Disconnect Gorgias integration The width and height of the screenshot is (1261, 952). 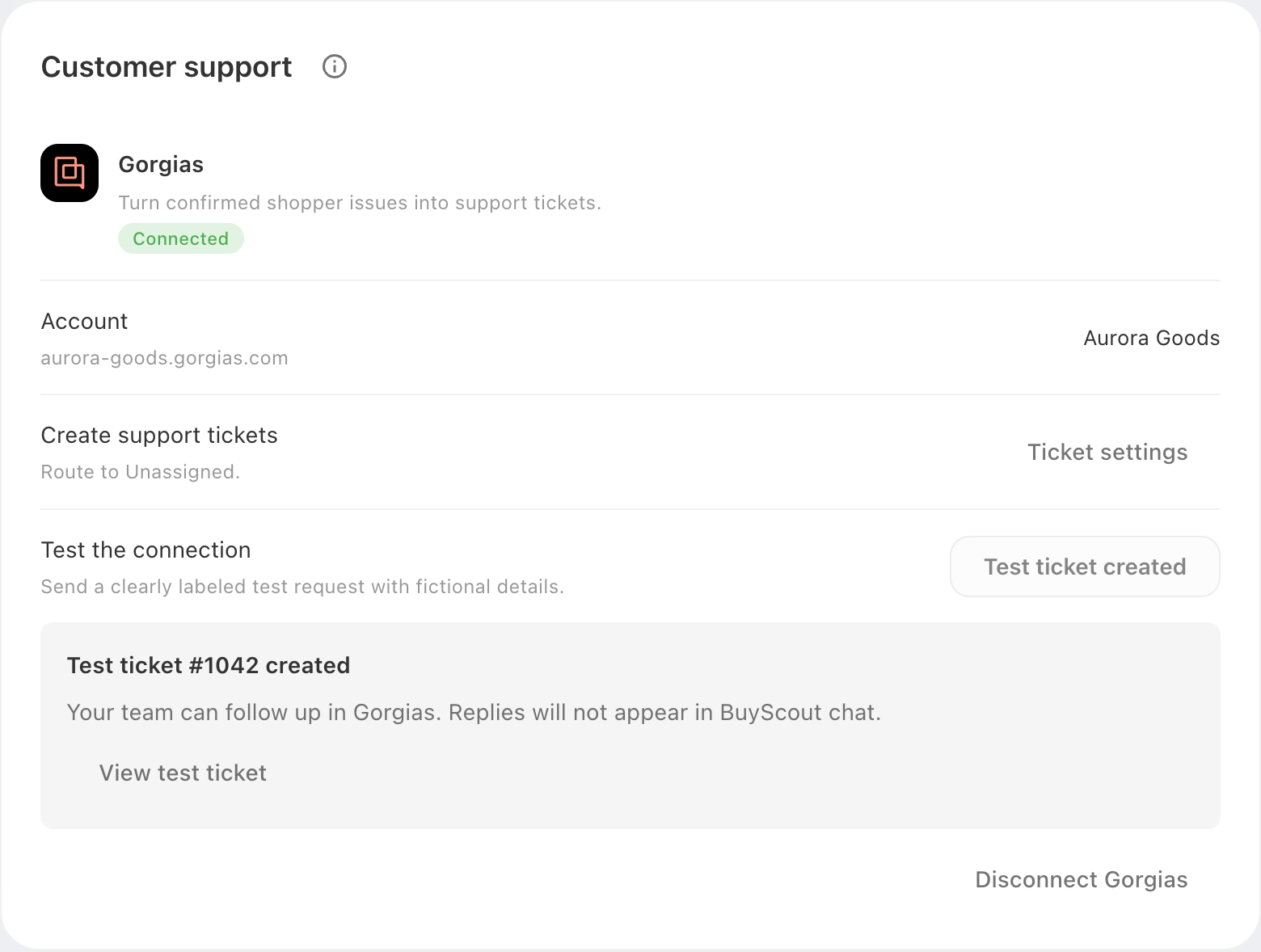coord(1082,879)
